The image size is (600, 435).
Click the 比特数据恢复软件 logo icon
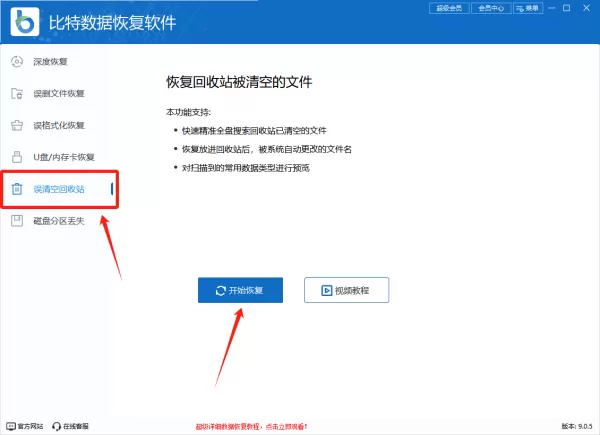pos(25,22)
